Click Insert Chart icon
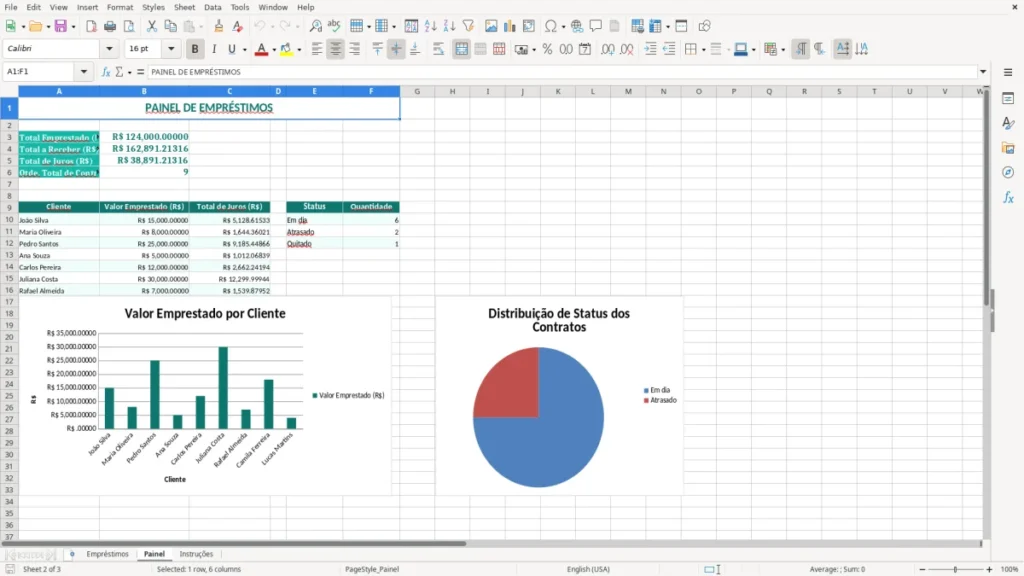The width and height of the screenshot is (1024, 576). pyautogui.click(x=509, y=26)
